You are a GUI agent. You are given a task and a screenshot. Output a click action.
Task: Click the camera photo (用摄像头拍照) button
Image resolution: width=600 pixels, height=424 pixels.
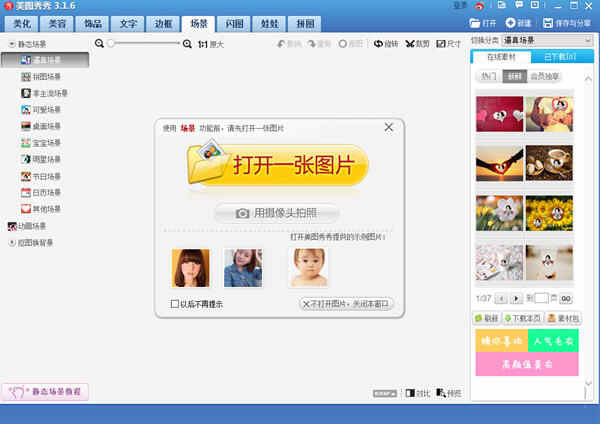click(x=276, y=213)
